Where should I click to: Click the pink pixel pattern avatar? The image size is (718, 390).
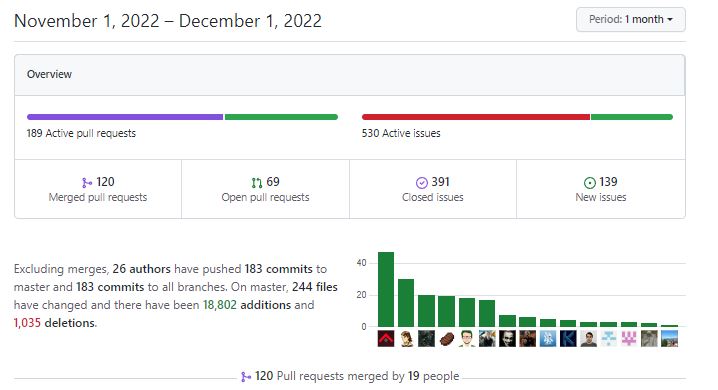tap(629, 339)
